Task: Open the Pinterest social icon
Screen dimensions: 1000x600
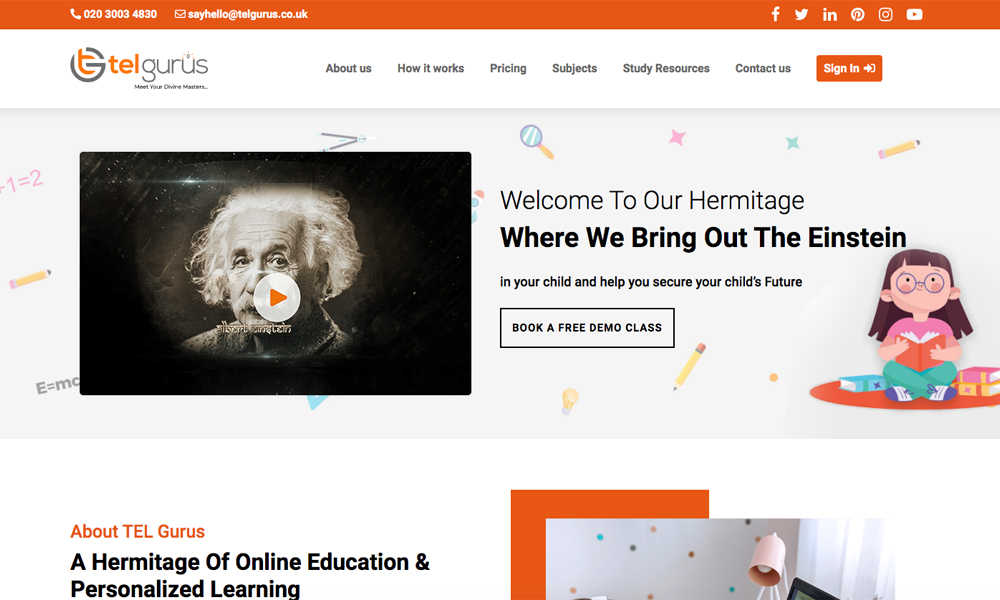Action: click(857, 14)
